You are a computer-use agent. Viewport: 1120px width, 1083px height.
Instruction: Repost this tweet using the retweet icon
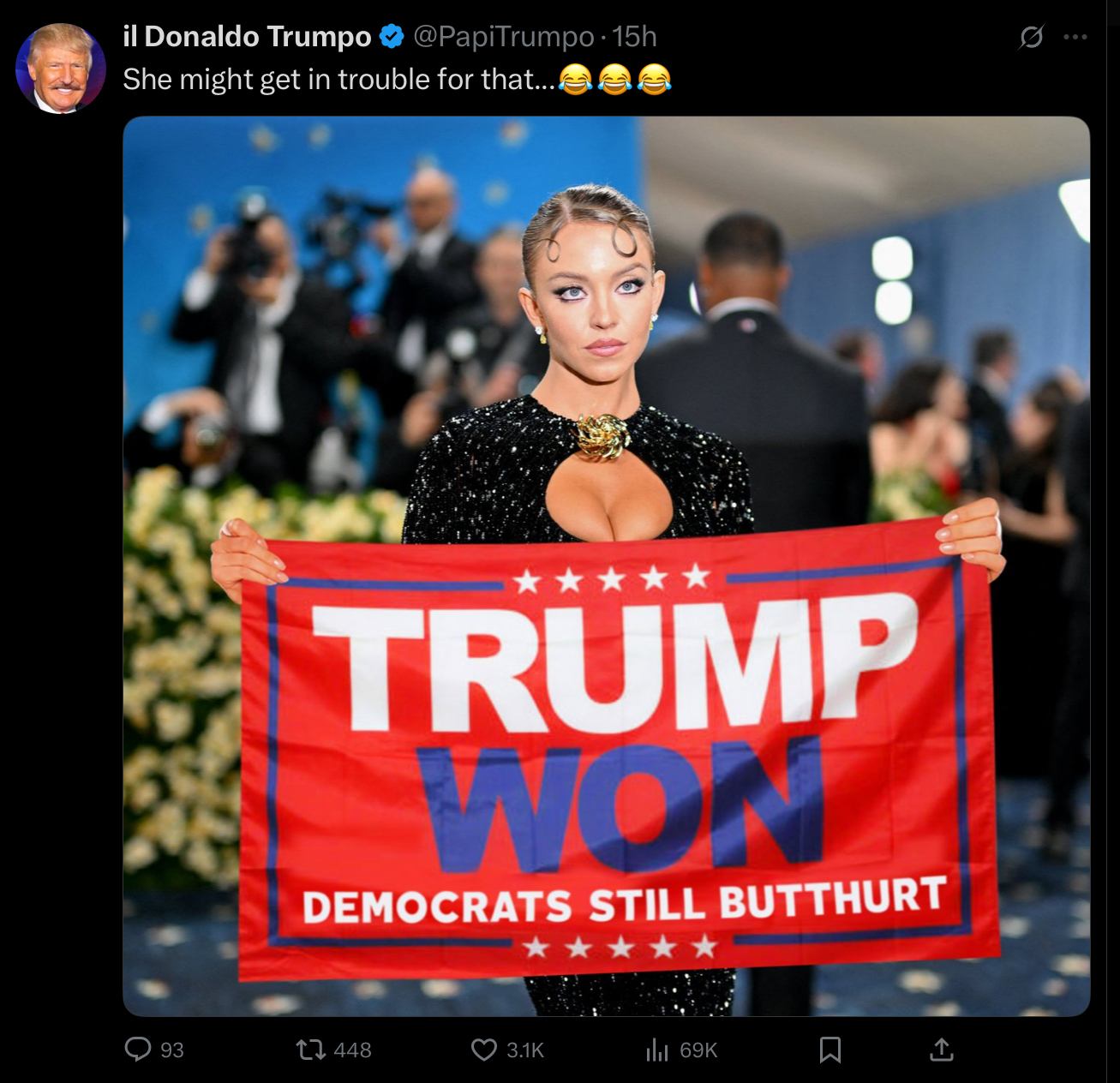(309, 1049)
